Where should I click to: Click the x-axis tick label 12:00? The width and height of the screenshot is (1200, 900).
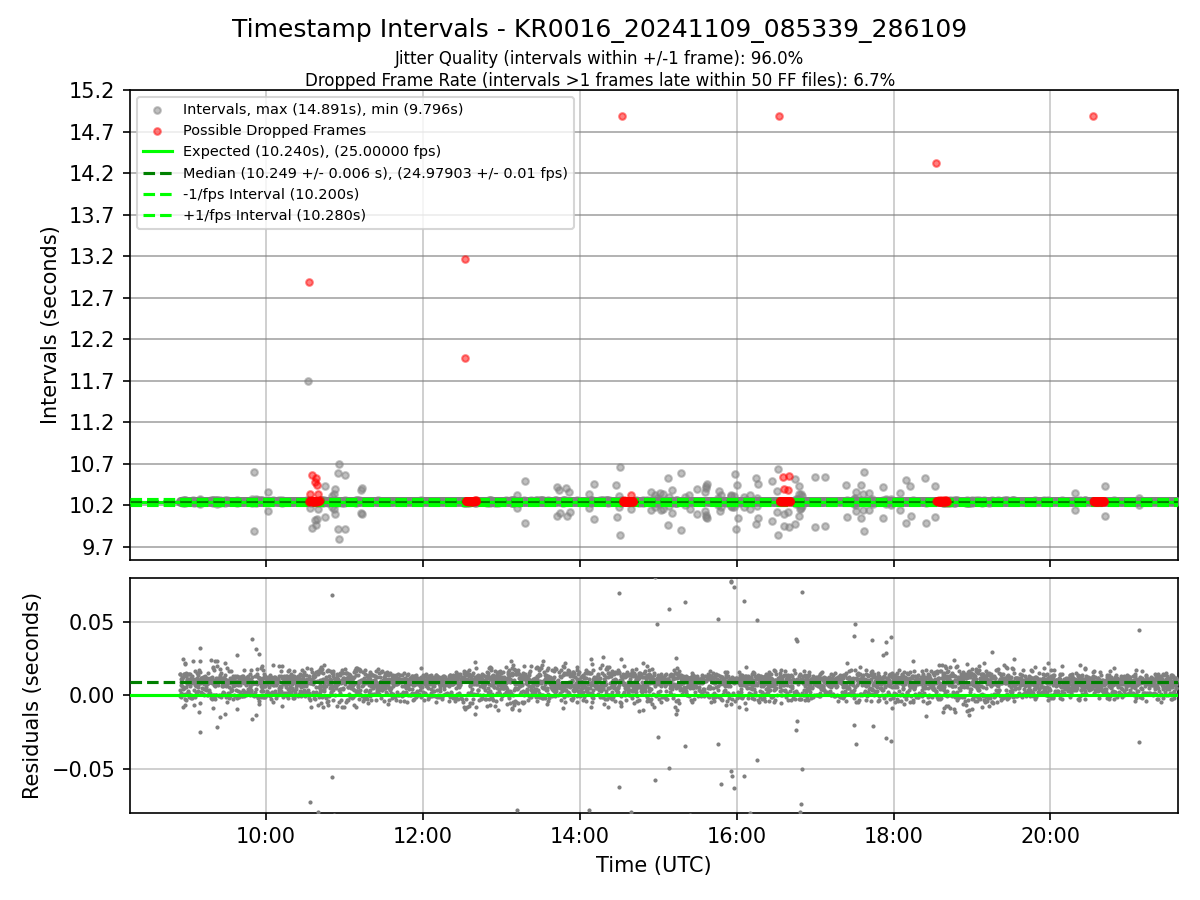pyautogui.click(x=423, y=836)
